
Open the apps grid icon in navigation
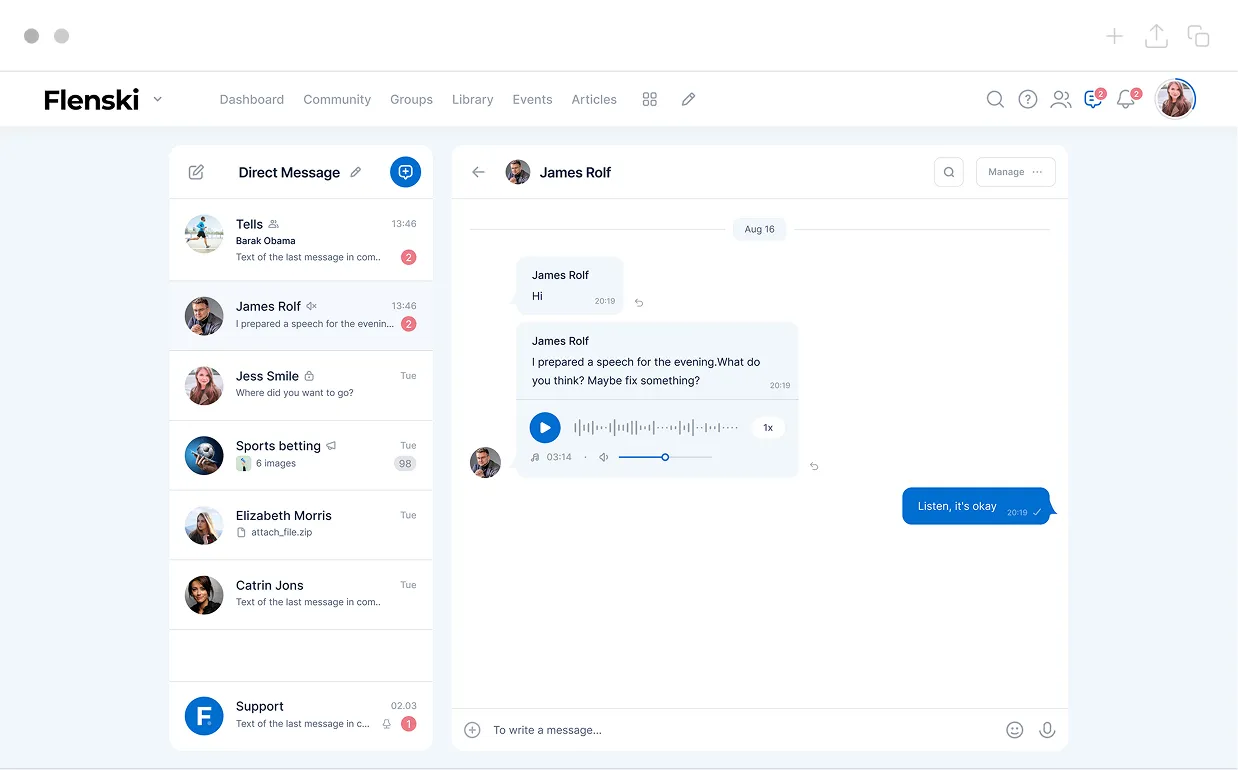click(649, 99)
